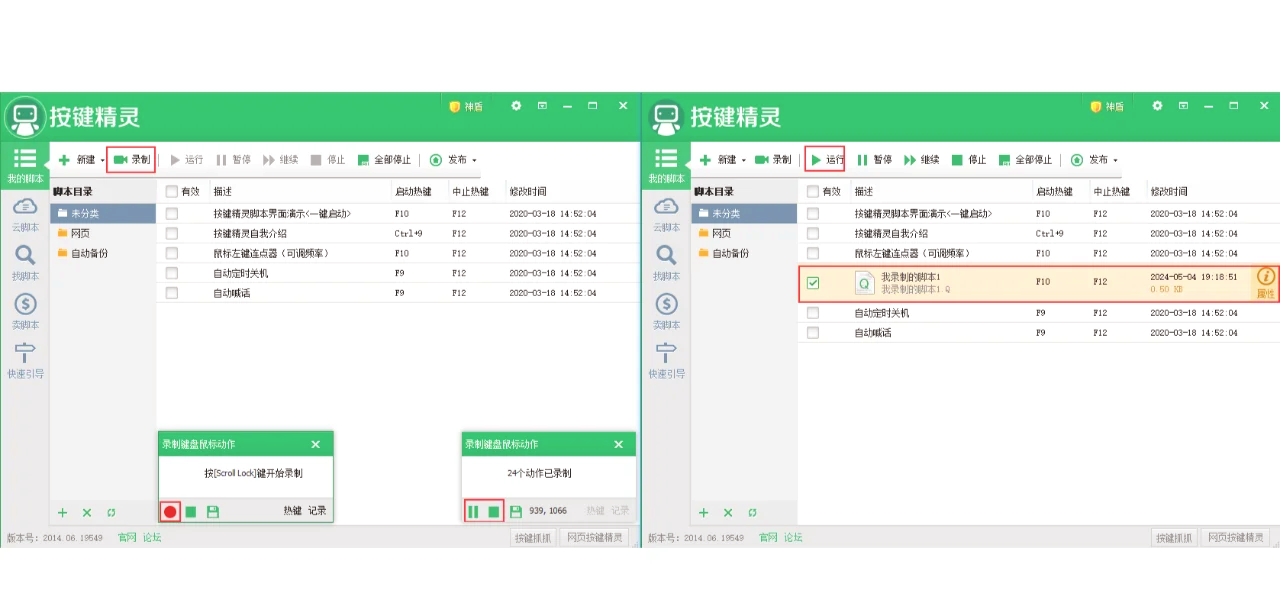
Task: Check 自动定时关机 row in left window
Action: point(172,273)
